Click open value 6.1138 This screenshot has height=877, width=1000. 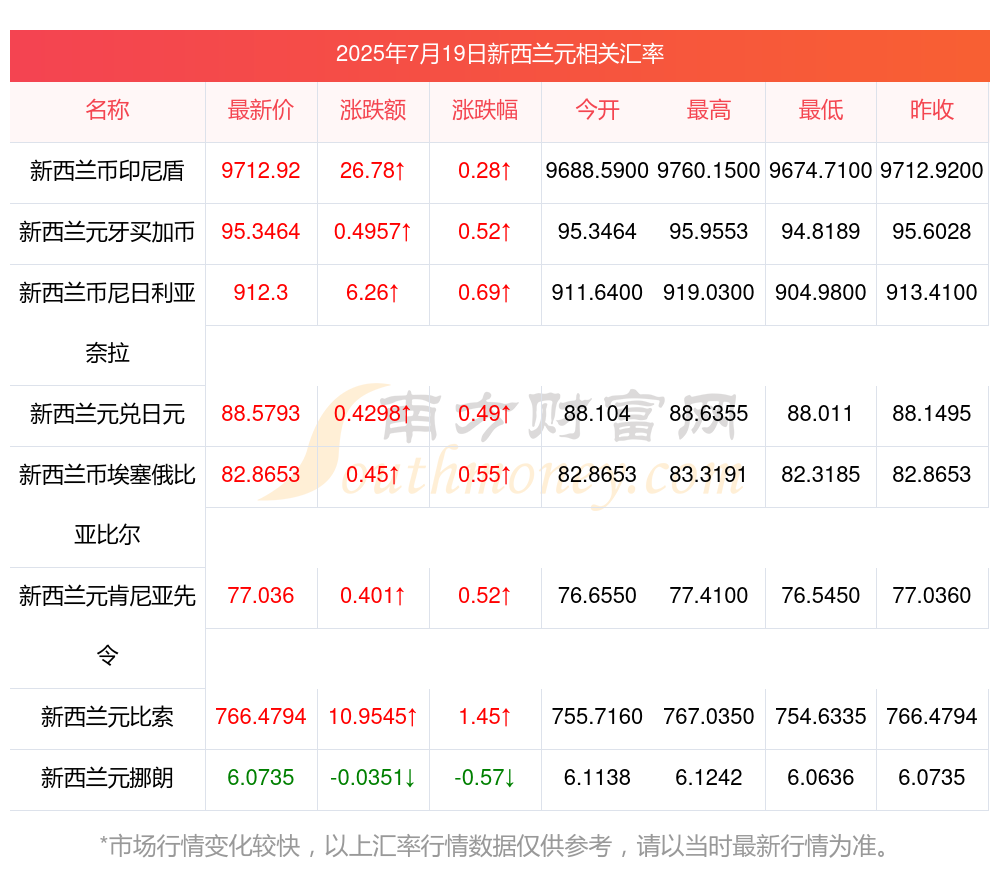click(x=597, y=778)
